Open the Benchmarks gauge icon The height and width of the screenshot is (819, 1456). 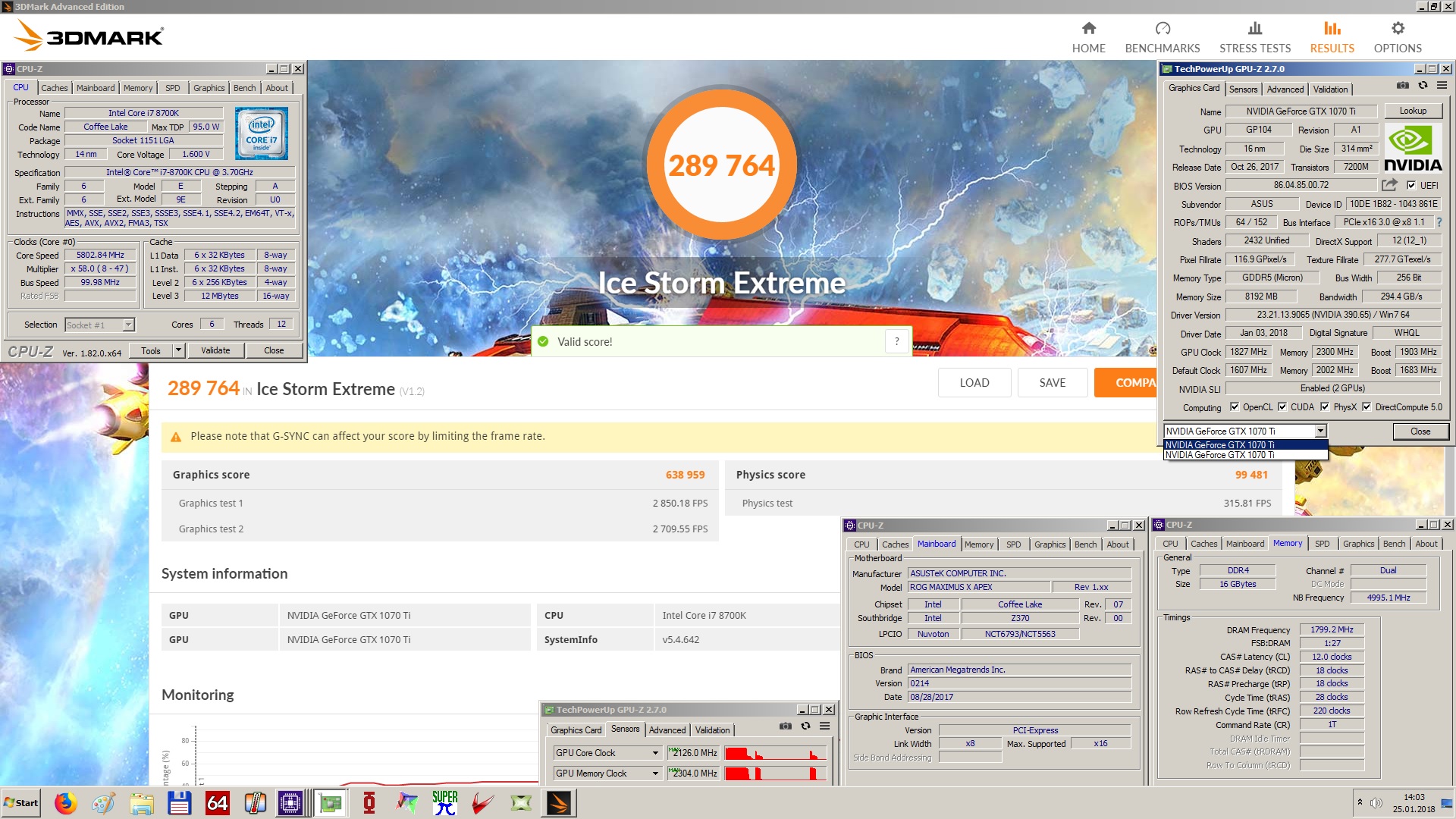(x=1163, y=29)
